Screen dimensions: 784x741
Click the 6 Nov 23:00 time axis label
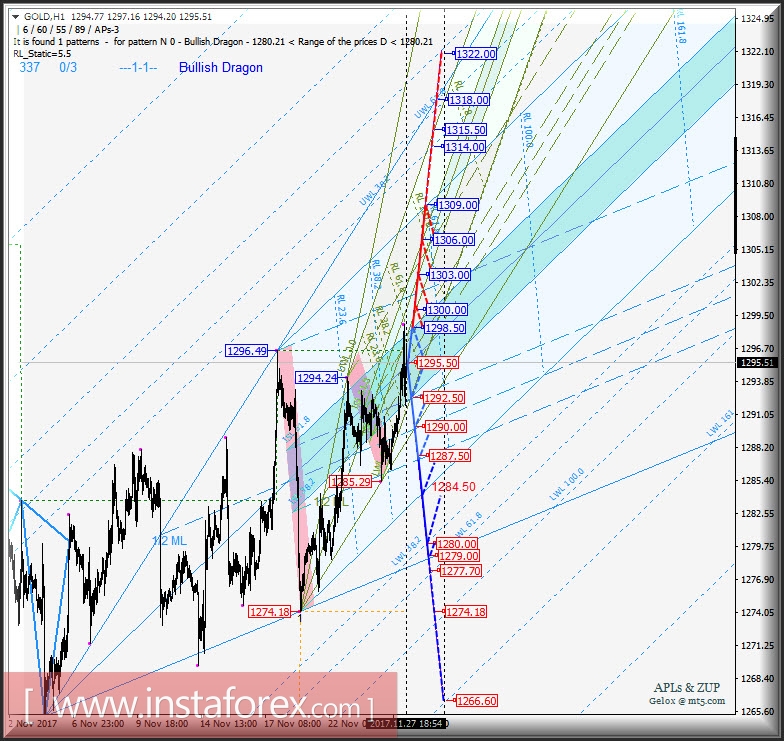tap(98, 724)
